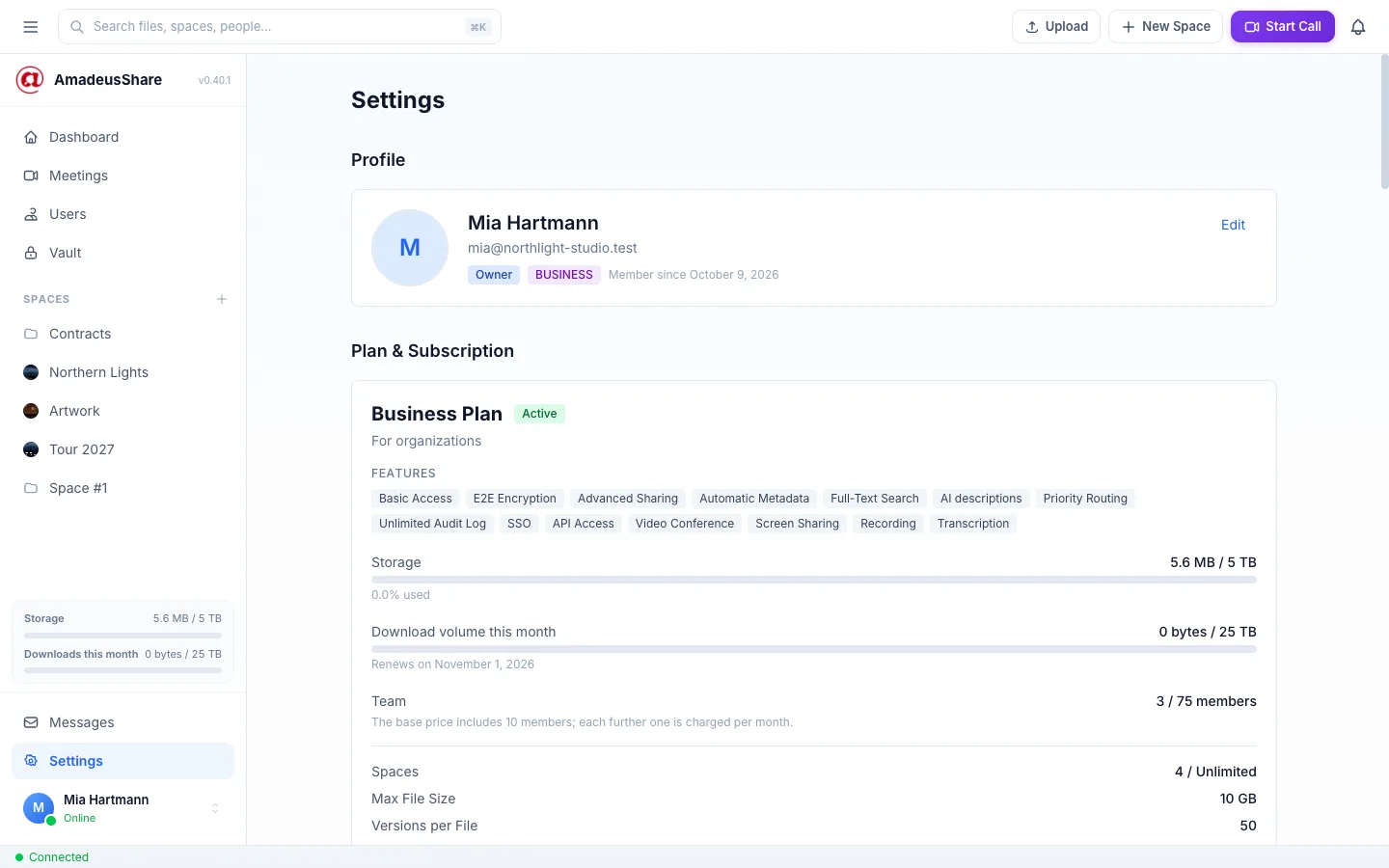1389x868 pixels.
Task: Open the Northern Lights space
Action: tap(123, 372)
